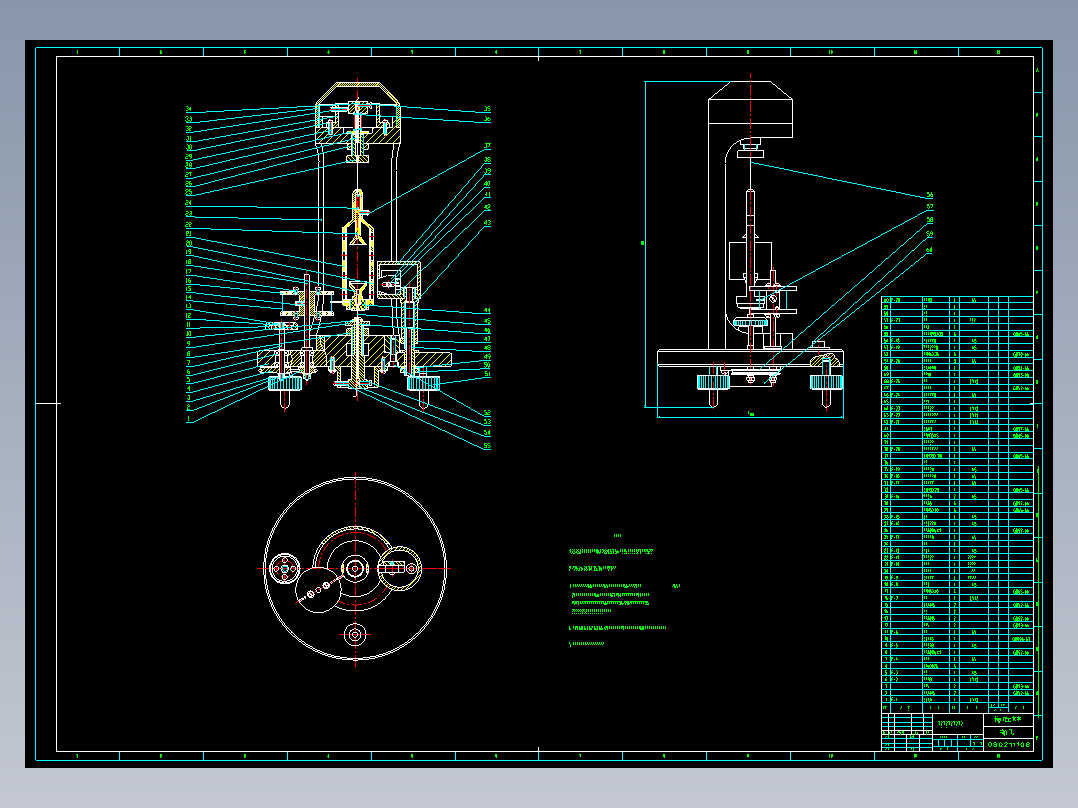Pick part callout number 37
This screenshot has width=1078, height=808.
(x=487, y=146)
